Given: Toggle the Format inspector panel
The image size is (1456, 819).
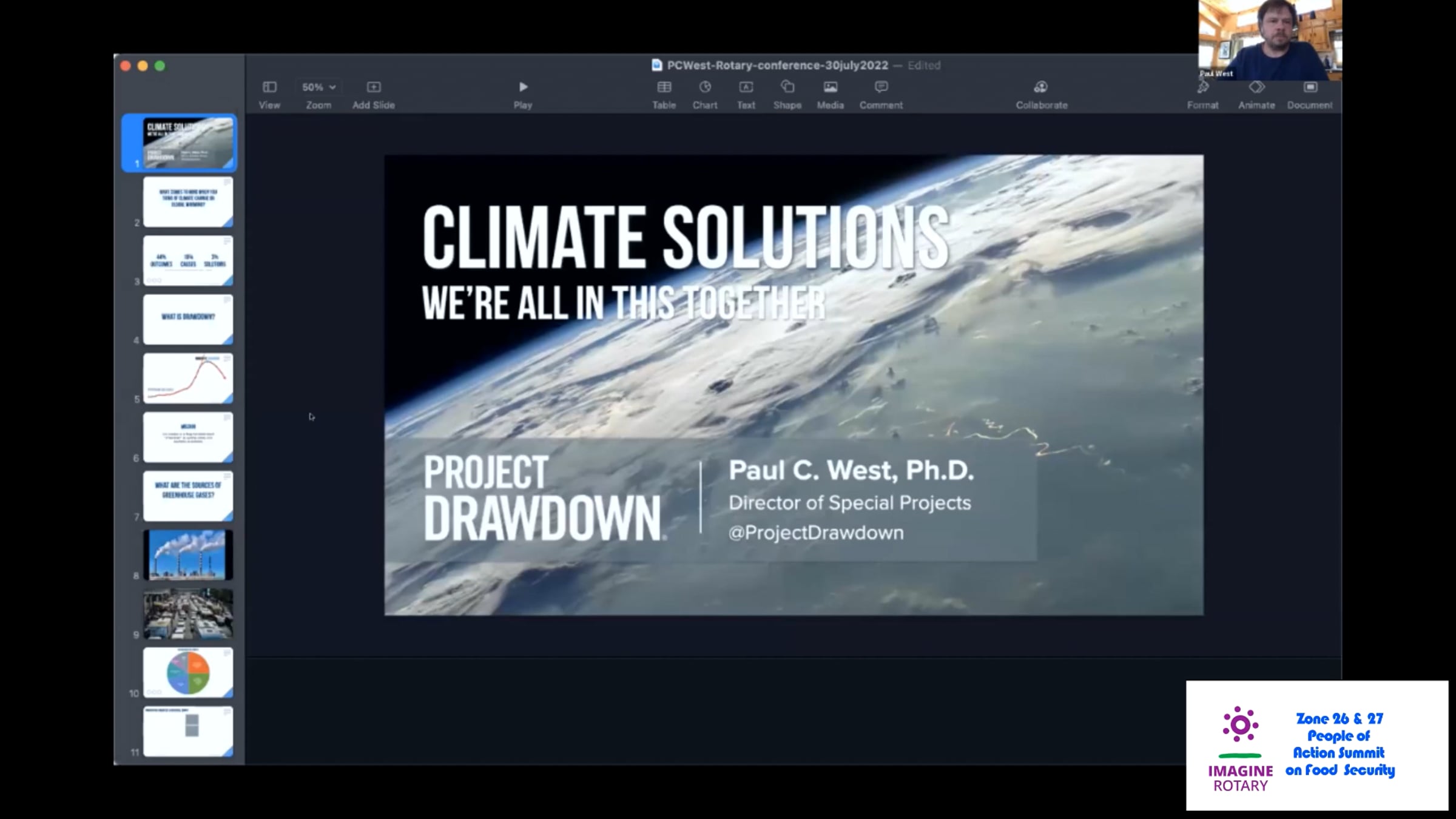Looking at the screenshot, I should click(1202, 88).
